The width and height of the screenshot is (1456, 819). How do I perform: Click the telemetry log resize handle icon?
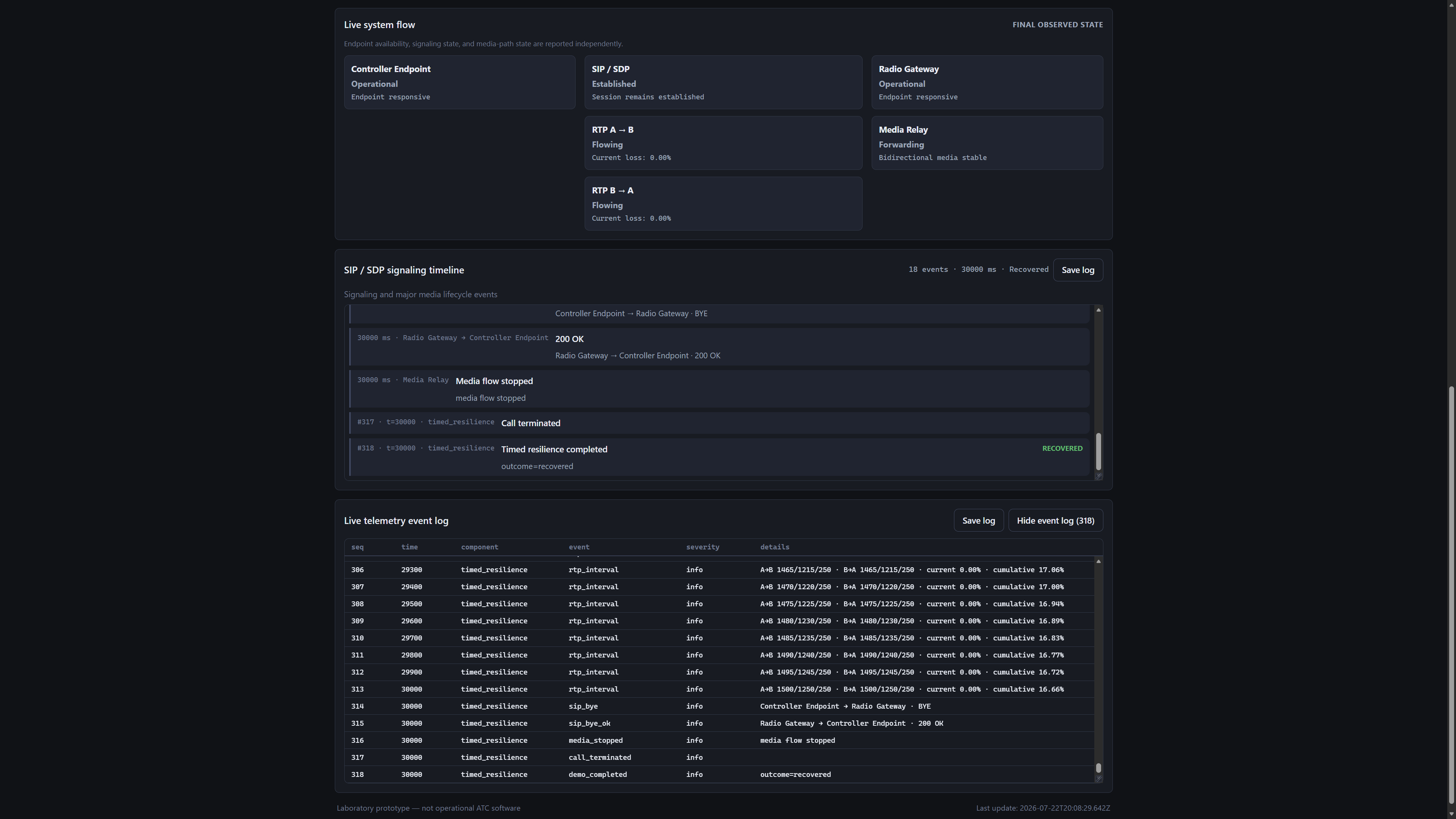tap(1098, 779)
